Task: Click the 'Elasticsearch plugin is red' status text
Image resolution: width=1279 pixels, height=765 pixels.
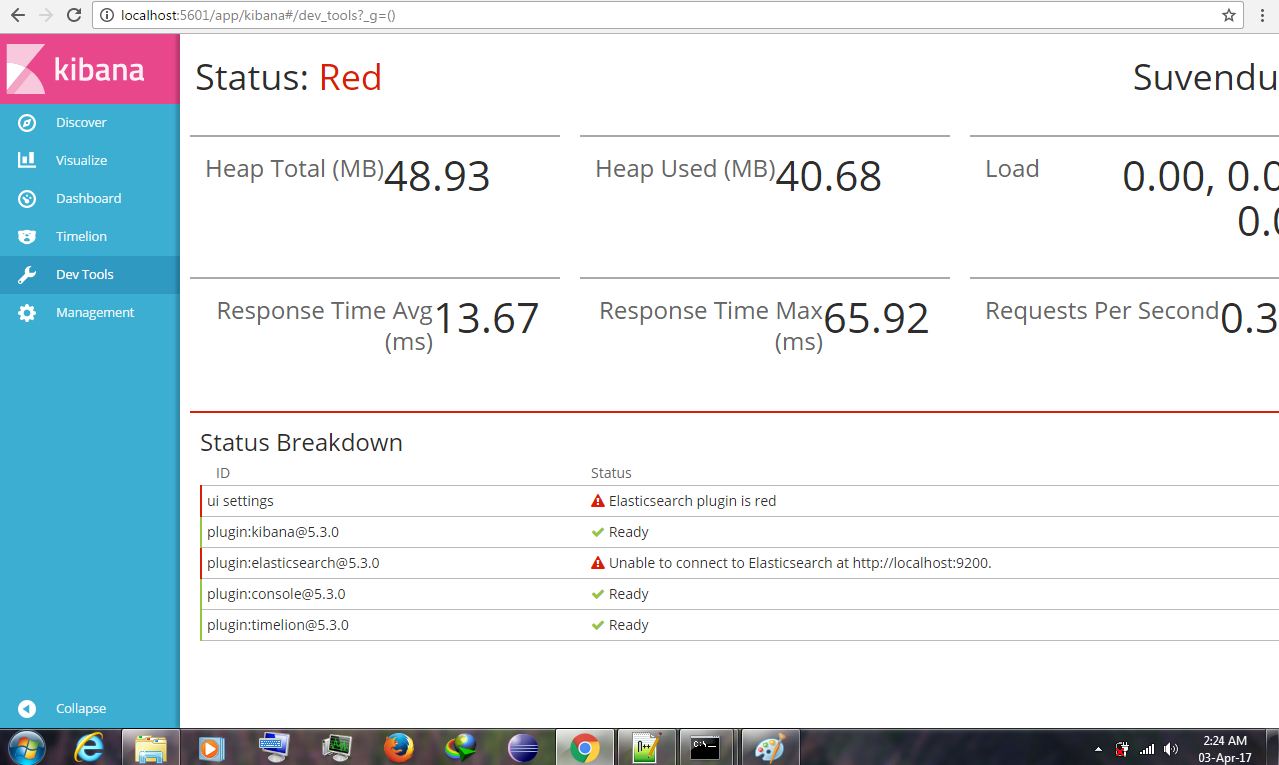Action: pos(692,501)
